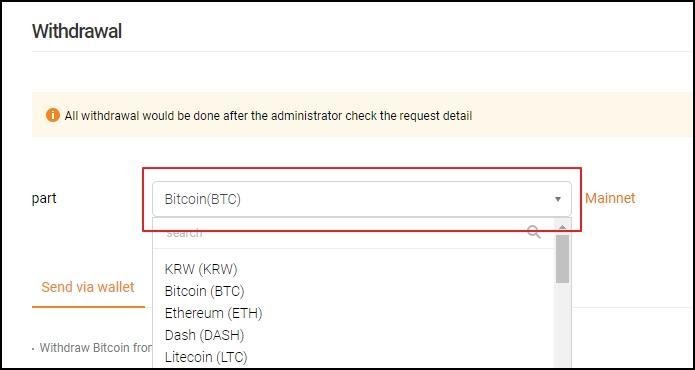The width and height of the screenshot is (695, 370).
Task: Click the orange info icon in notice banner
Action: pyautogui.click(x=53, y=116)
